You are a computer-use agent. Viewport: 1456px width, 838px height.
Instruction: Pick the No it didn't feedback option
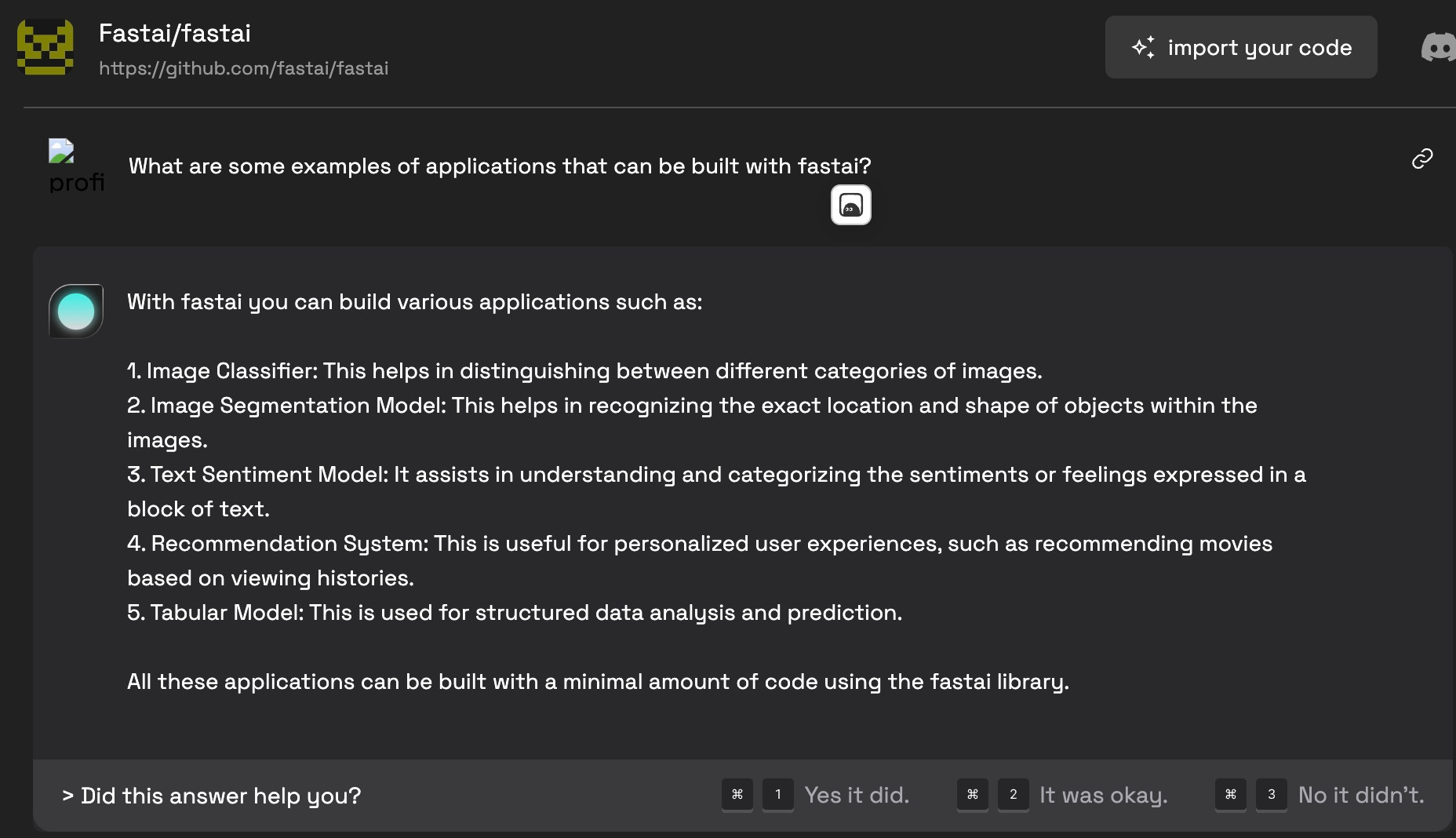[1361, 795]
